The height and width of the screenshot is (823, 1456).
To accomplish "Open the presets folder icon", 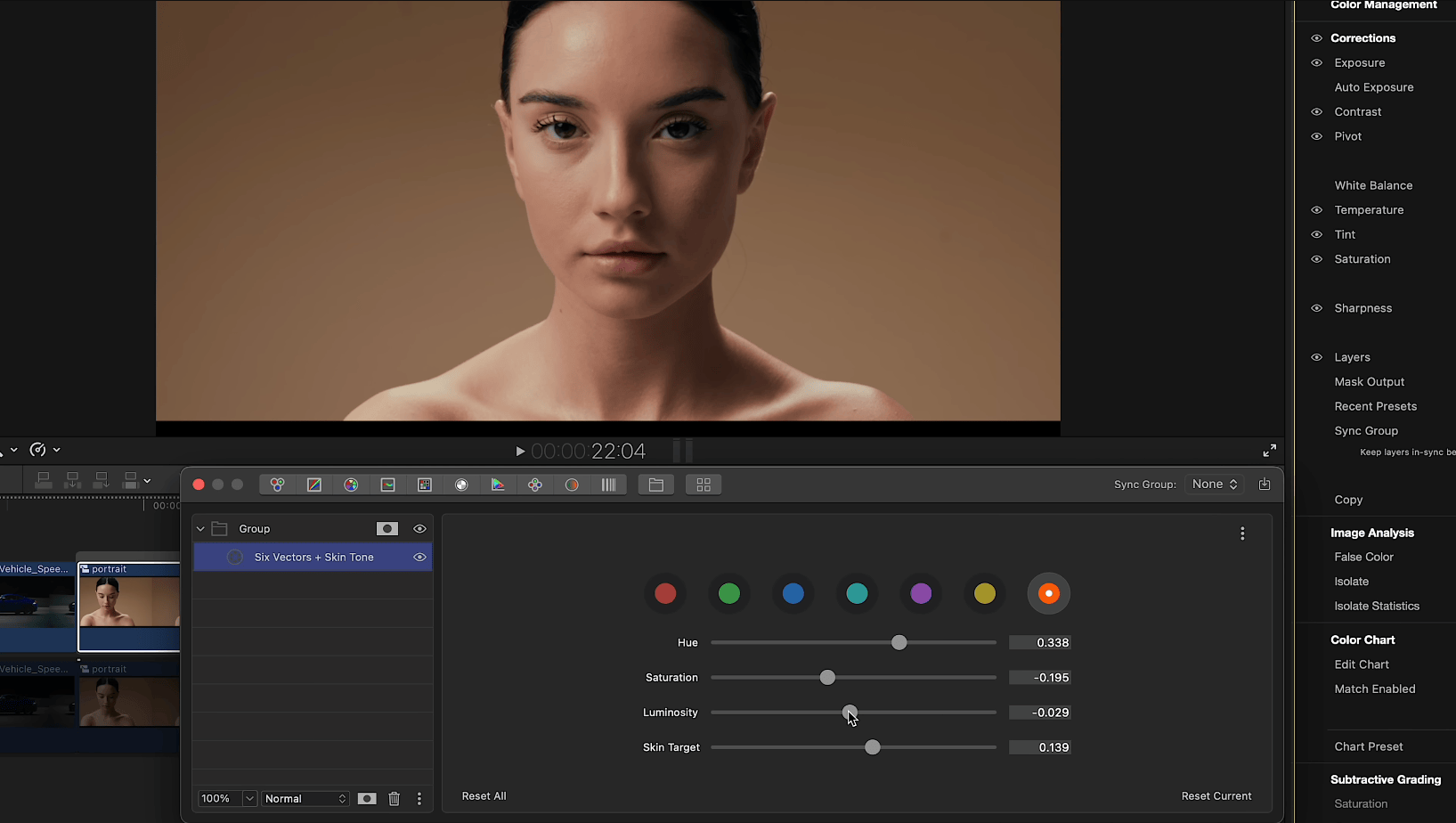I will click(656, 485).
